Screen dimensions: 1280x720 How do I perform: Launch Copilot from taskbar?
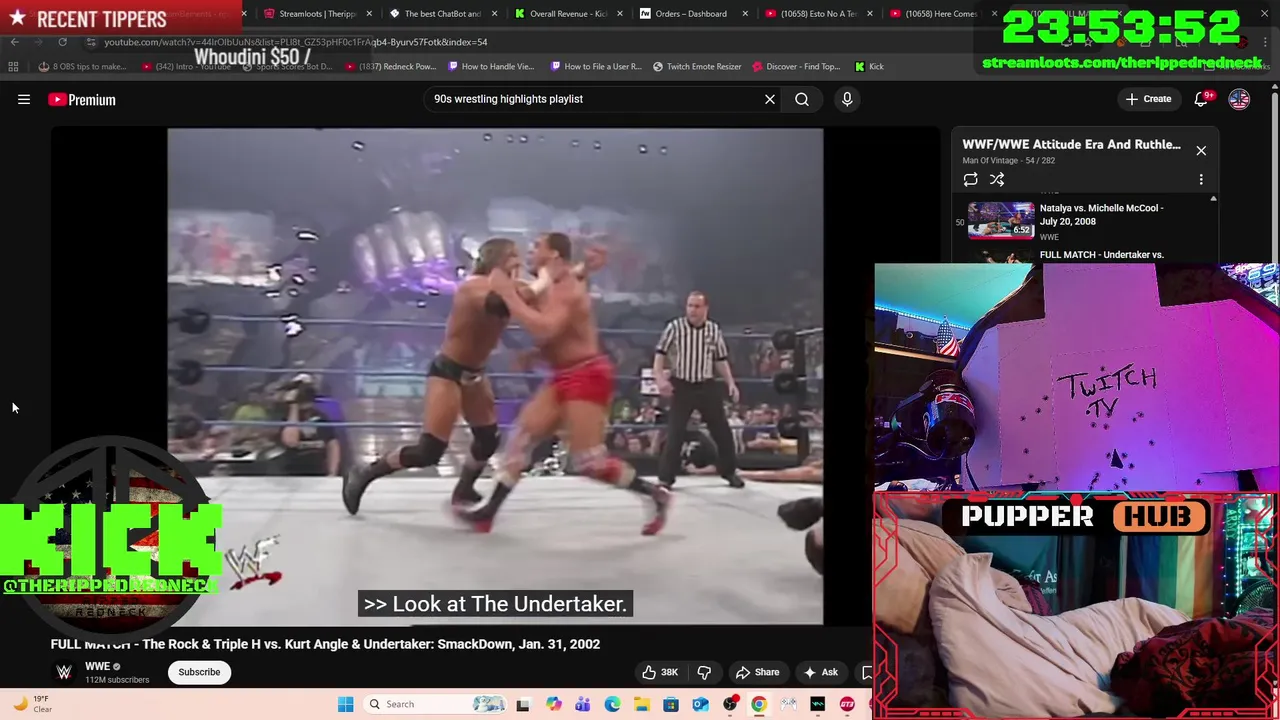553,704
